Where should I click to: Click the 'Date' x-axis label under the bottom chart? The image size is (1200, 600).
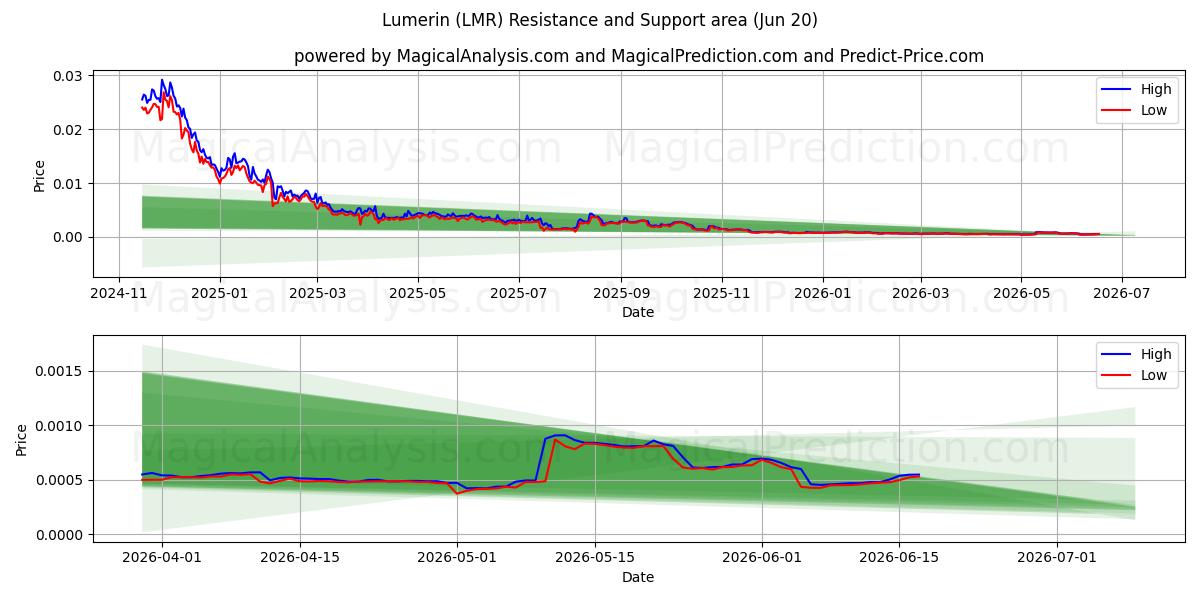(x=638, y=577)
